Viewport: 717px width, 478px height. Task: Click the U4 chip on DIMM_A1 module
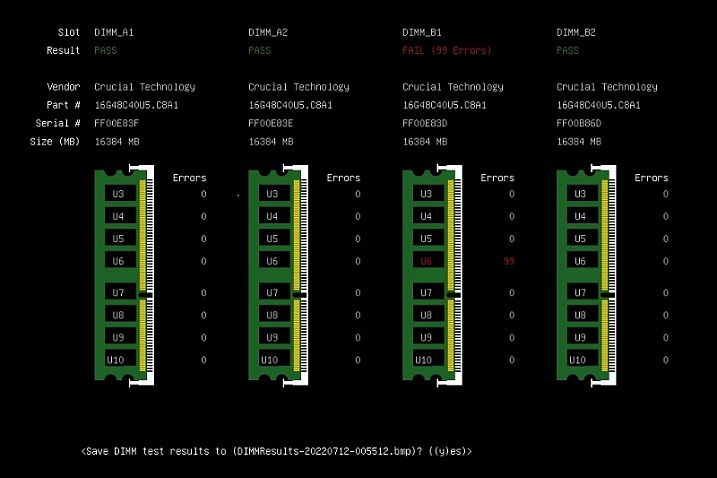(x=120, y=215)
